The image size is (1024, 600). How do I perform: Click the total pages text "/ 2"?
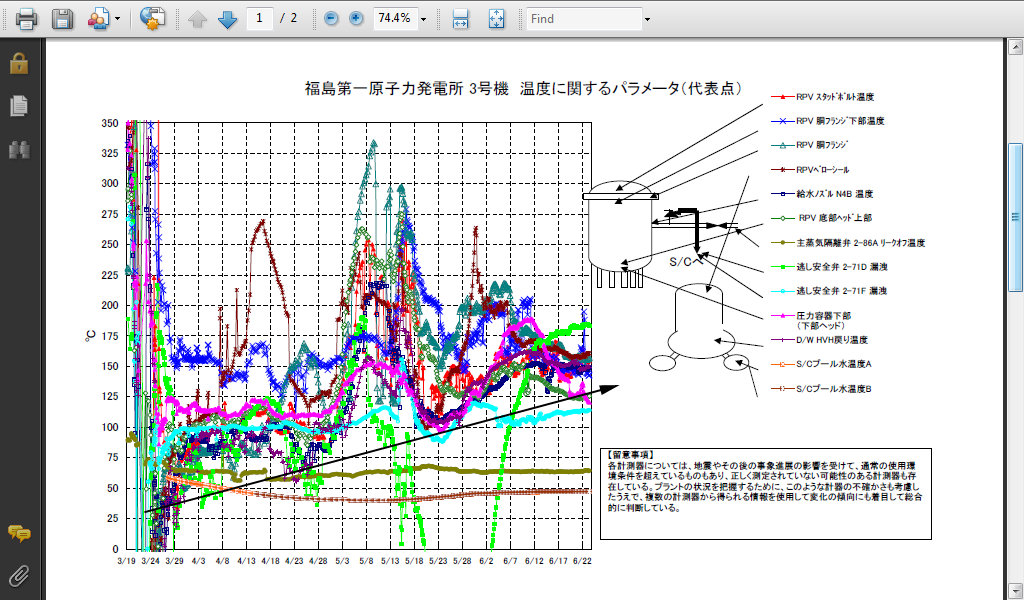coord(288,18)
